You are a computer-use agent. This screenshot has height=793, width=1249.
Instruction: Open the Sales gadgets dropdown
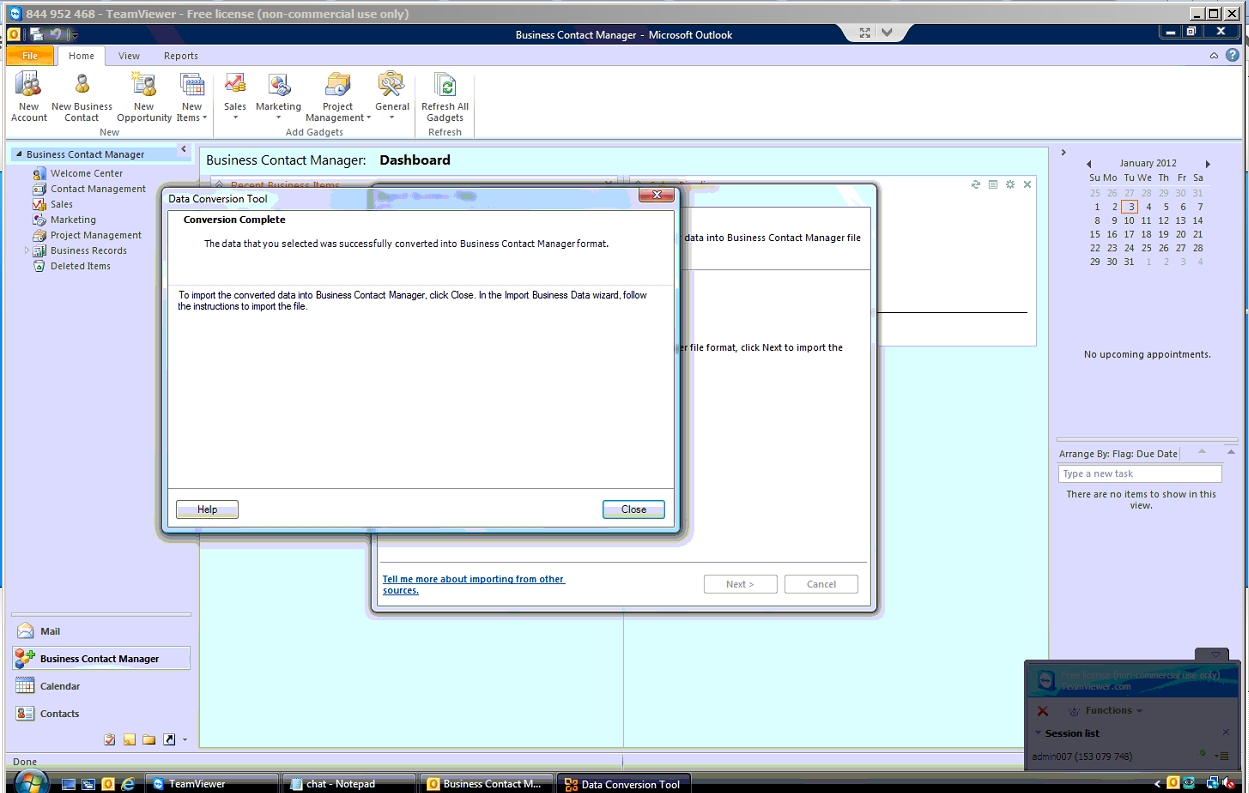tap(235, 97)
